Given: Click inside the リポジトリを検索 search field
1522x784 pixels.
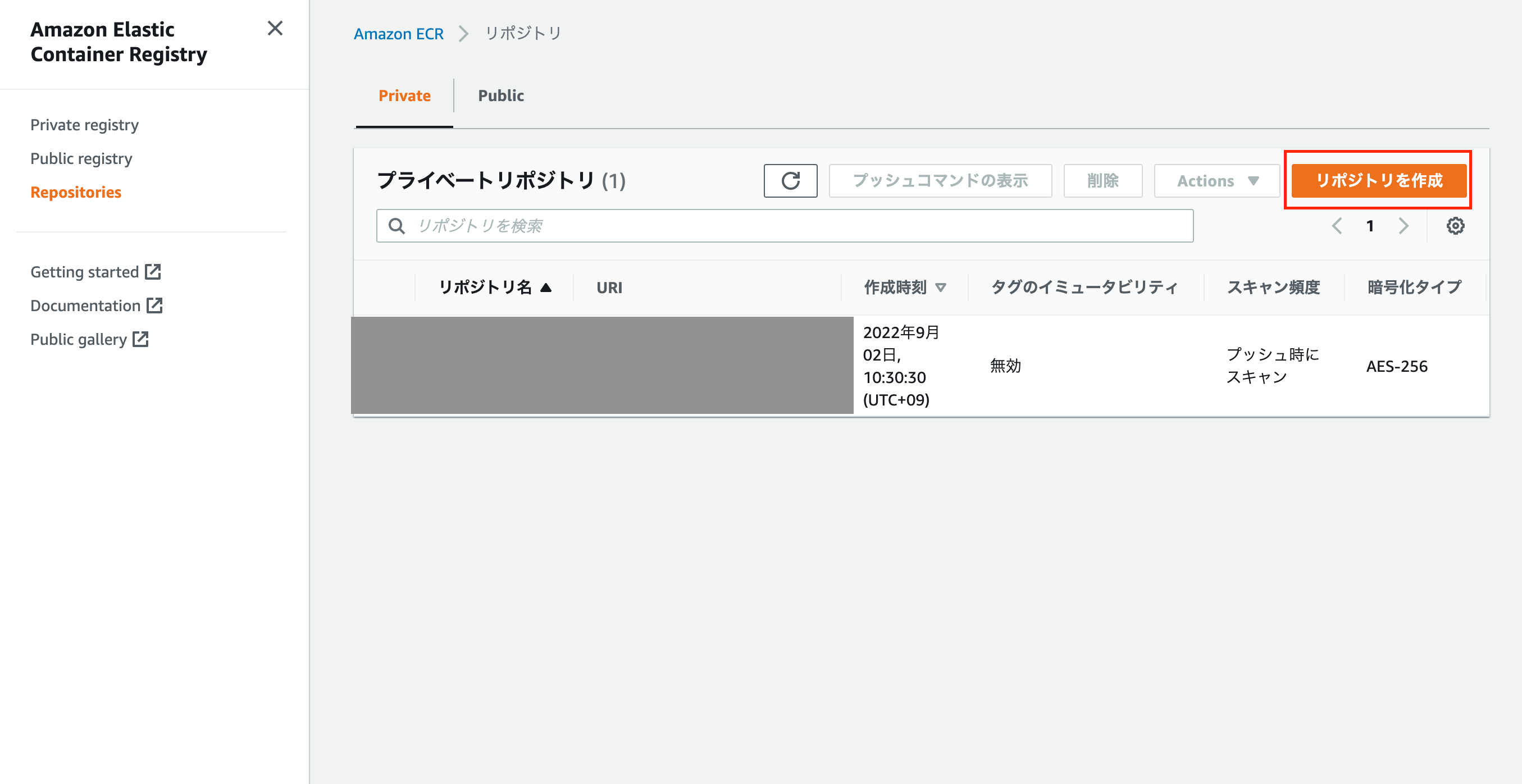Looking at the screenshot, I should [709, 225].
